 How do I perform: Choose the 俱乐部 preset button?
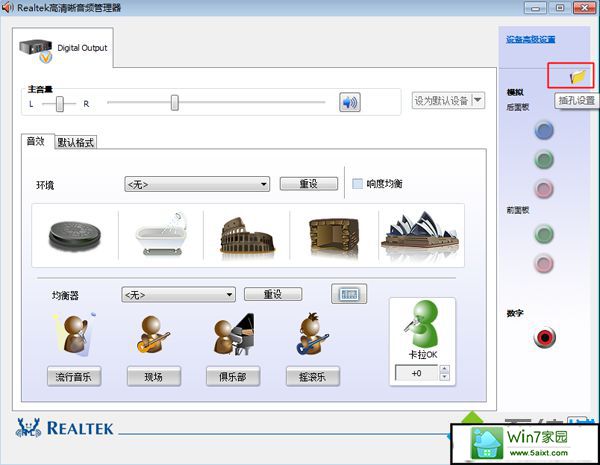click(x=233, y=377)
